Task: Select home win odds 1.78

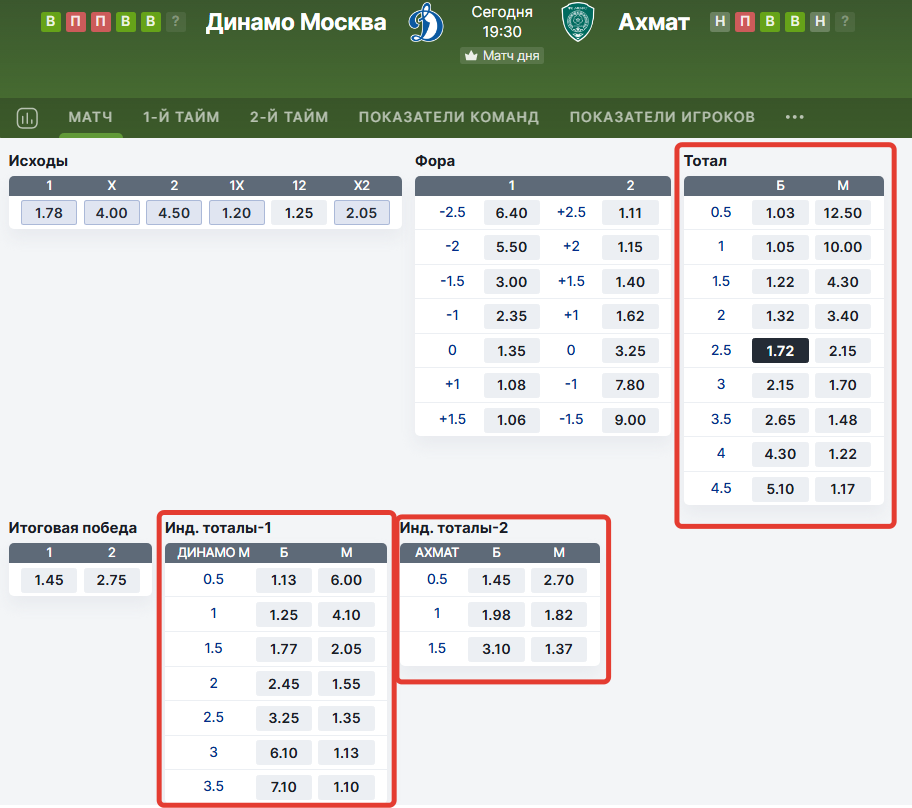Action: pyautogui.click(x=49, y=213)
